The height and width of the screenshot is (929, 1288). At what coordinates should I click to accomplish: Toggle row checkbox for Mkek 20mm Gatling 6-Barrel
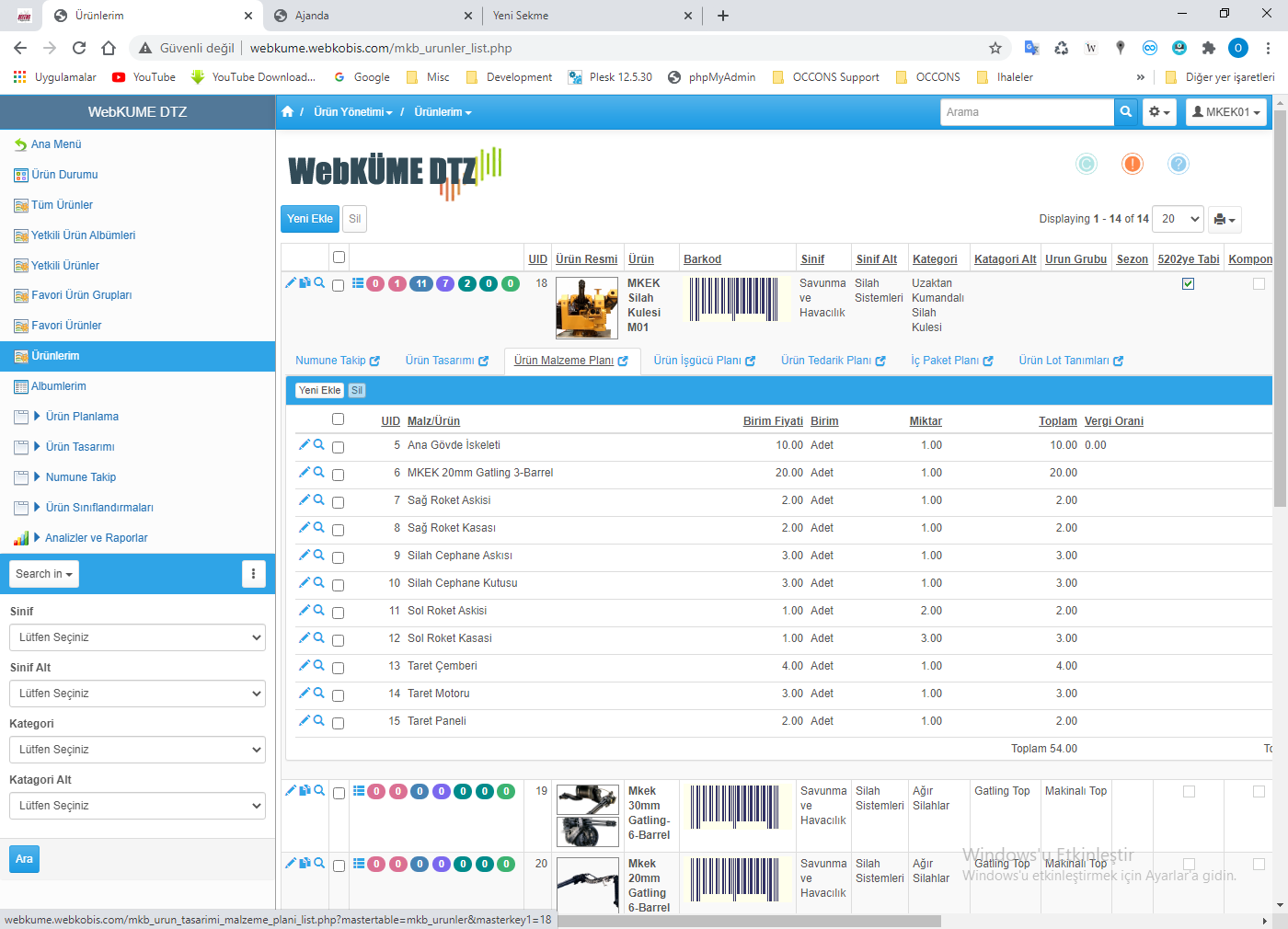[339, 866]
